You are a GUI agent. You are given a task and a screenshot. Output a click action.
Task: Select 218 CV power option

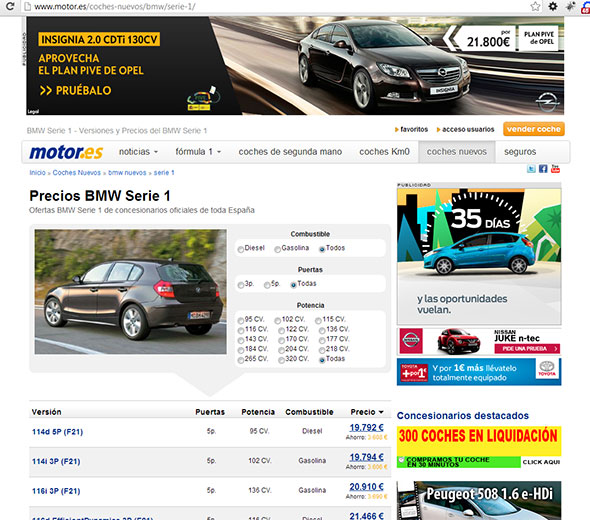tap(322, 350)
